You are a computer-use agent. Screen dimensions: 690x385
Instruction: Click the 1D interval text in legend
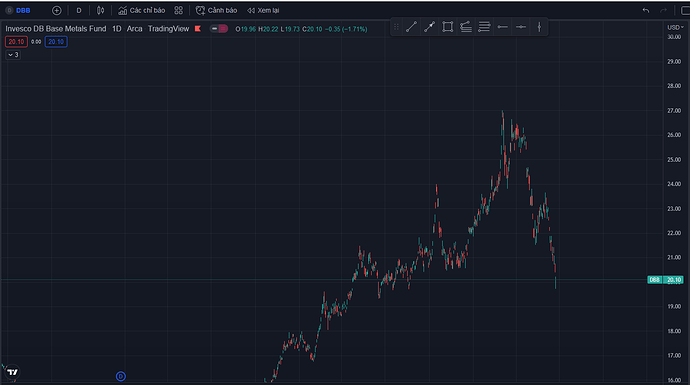tap(117, 29)
